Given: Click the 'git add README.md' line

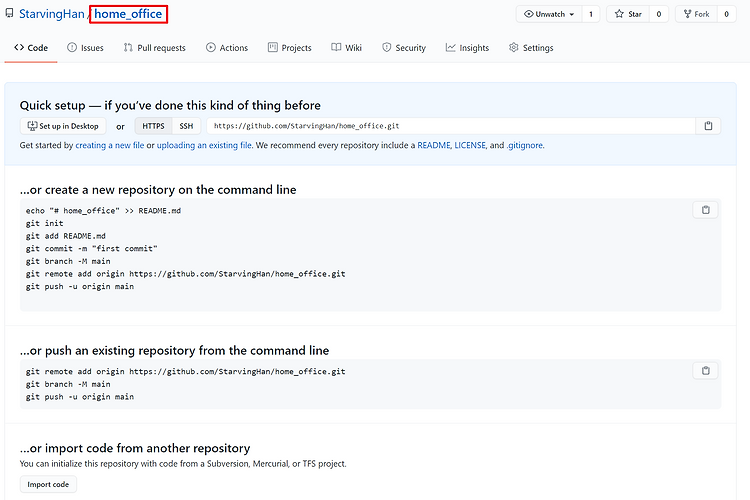Looking at the screenshot, I should pyautogui.click(x=66, y=236).
